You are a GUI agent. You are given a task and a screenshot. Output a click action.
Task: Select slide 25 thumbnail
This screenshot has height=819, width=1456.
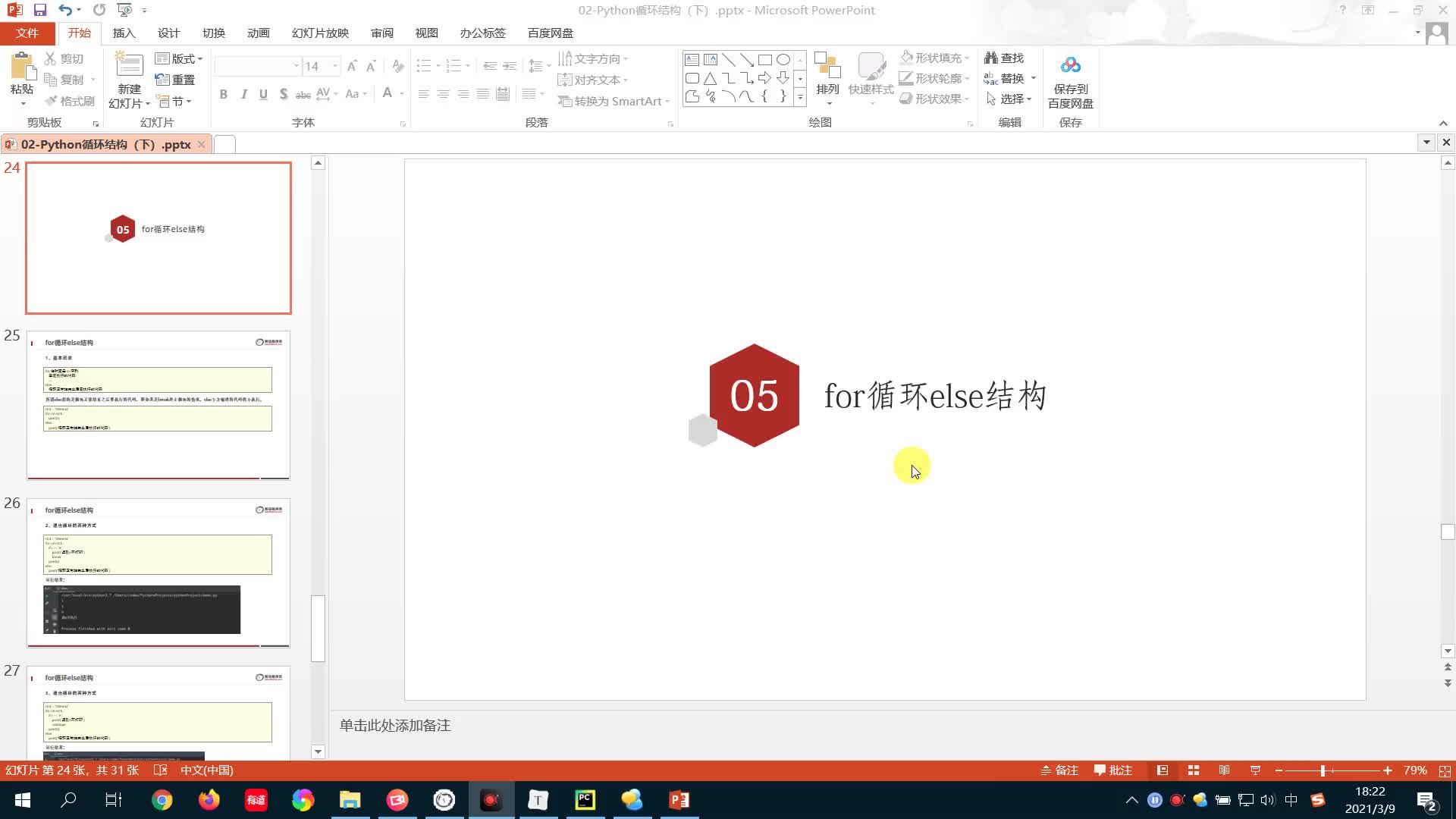pyautogui.click(x=158, y=405)
